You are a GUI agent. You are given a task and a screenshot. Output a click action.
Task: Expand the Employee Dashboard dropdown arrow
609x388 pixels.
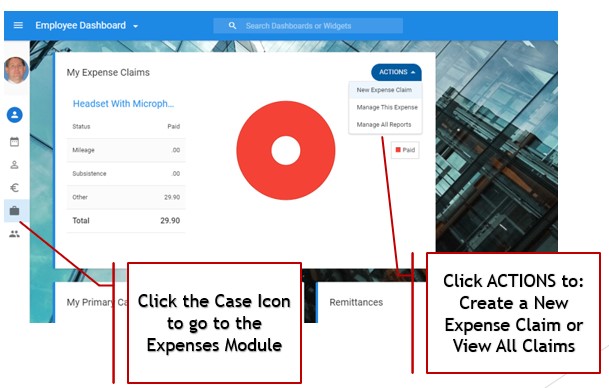click(x=136, y=26)
